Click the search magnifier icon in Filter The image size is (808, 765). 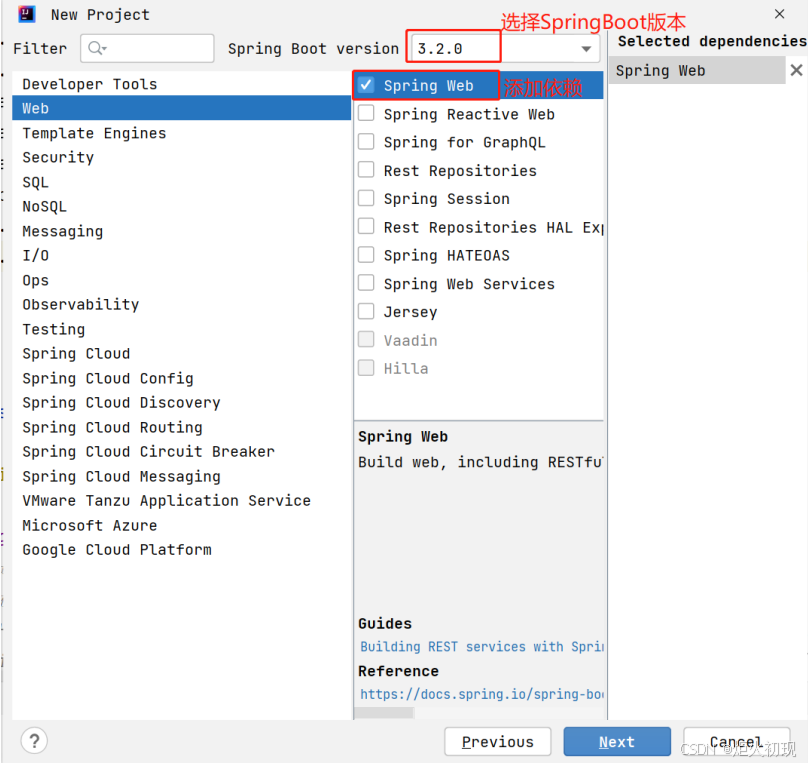(96, 48)
